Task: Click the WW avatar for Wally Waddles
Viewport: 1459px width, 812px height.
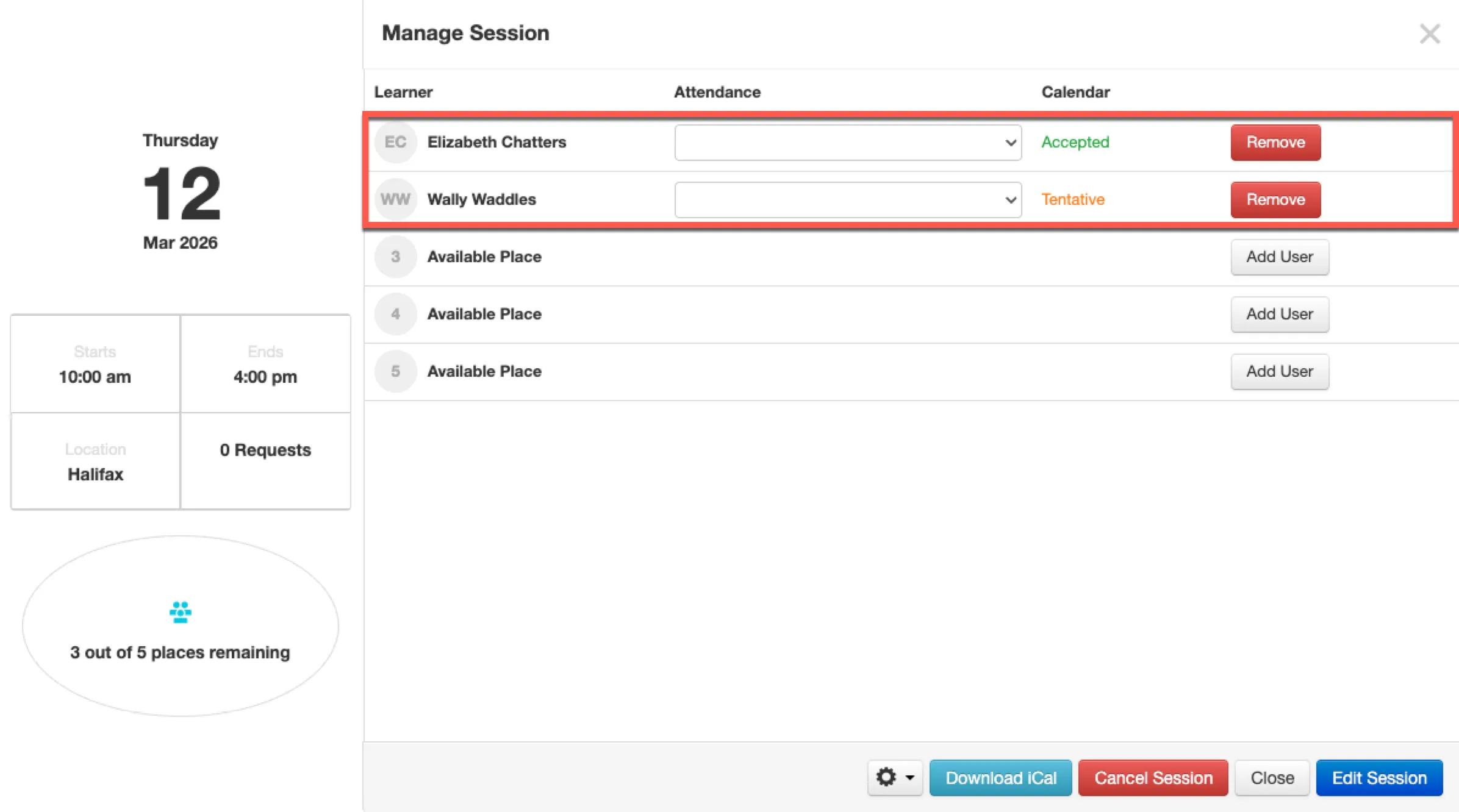Action: (395, 199)
